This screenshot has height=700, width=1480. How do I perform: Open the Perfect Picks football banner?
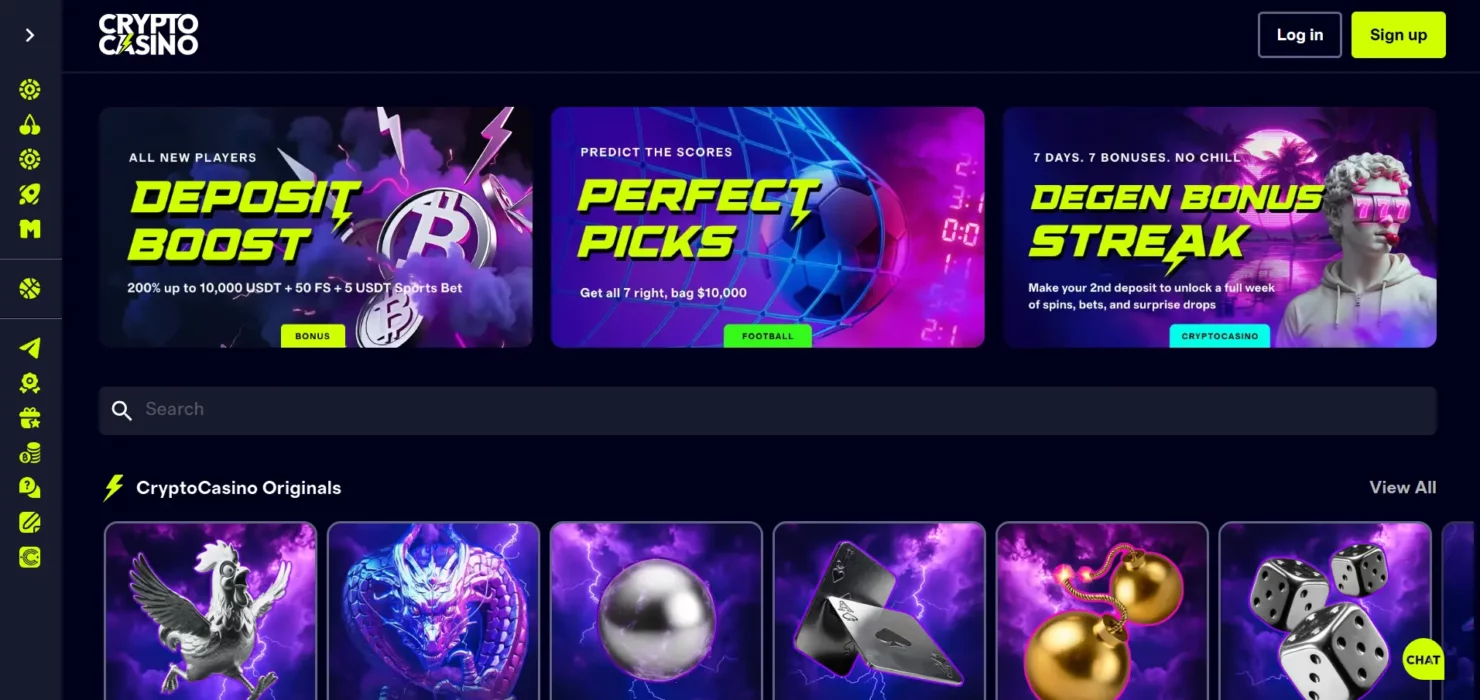(x=767, y=227)
